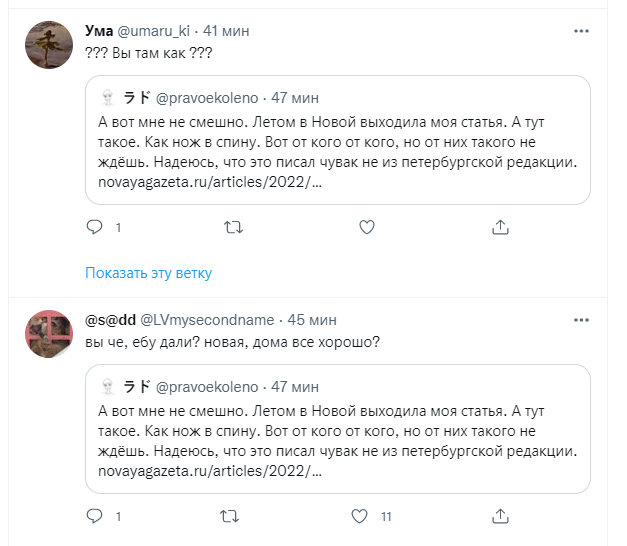This screenshot has height=546, width=627.
Task: Share the @s@dd tweet
Action: 501,517
